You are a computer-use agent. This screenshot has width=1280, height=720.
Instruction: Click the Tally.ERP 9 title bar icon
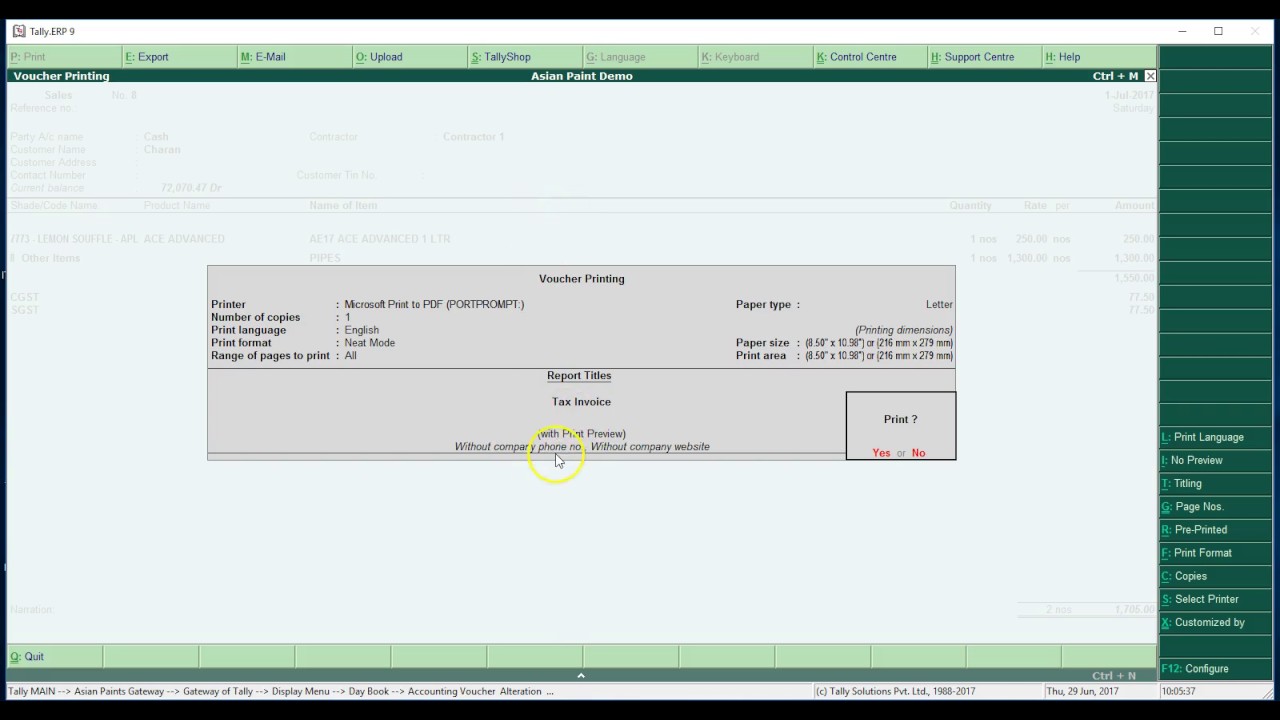tap(19, 31)
